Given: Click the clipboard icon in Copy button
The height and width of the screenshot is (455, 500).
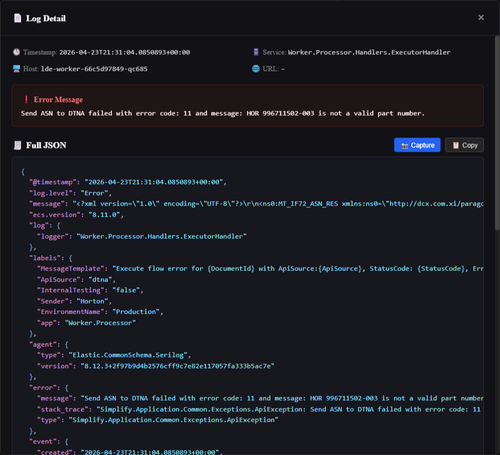Looking at the screenshot, I should 455,145.
